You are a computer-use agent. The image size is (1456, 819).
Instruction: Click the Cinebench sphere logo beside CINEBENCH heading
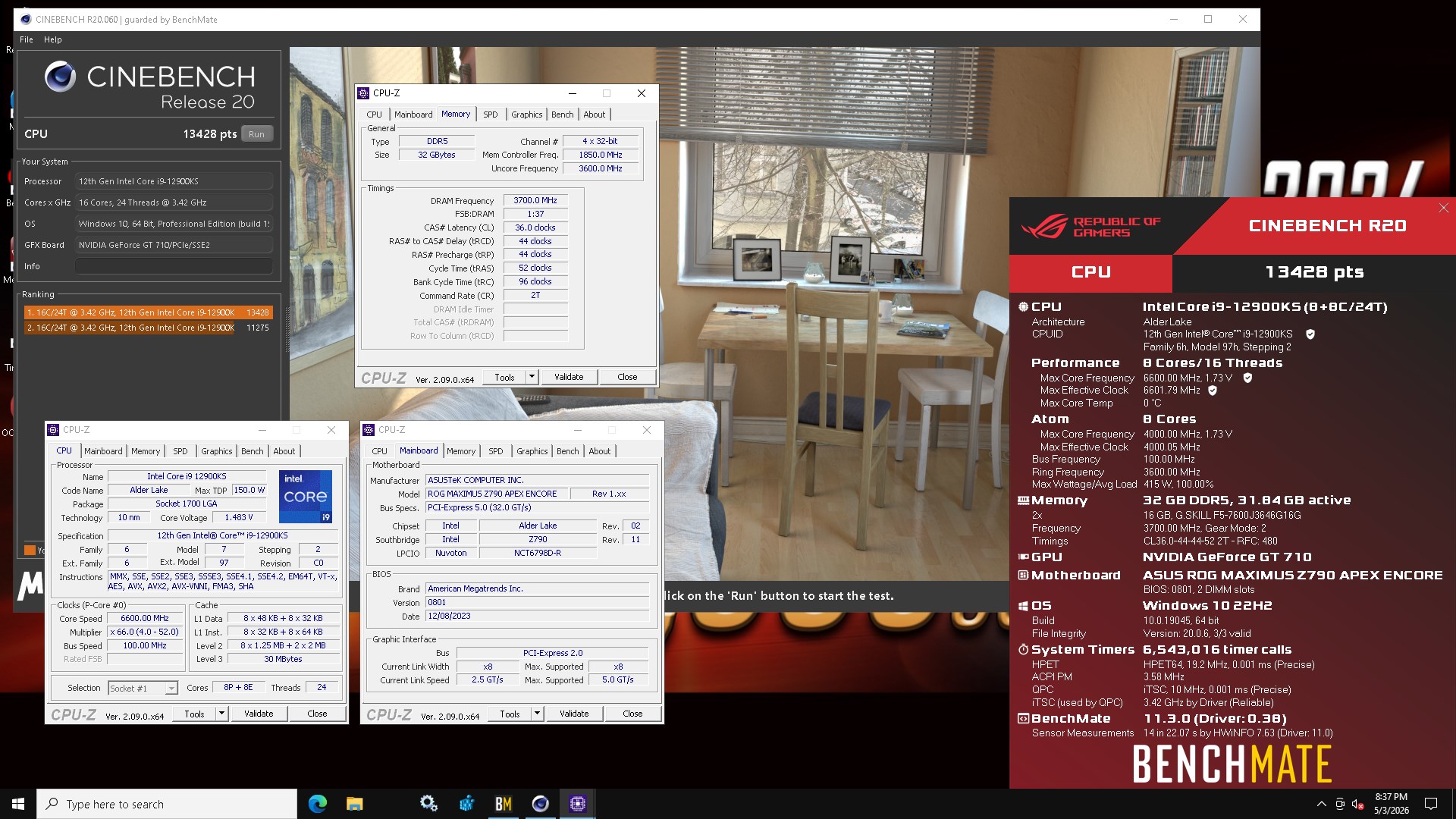tap(60, 77)
